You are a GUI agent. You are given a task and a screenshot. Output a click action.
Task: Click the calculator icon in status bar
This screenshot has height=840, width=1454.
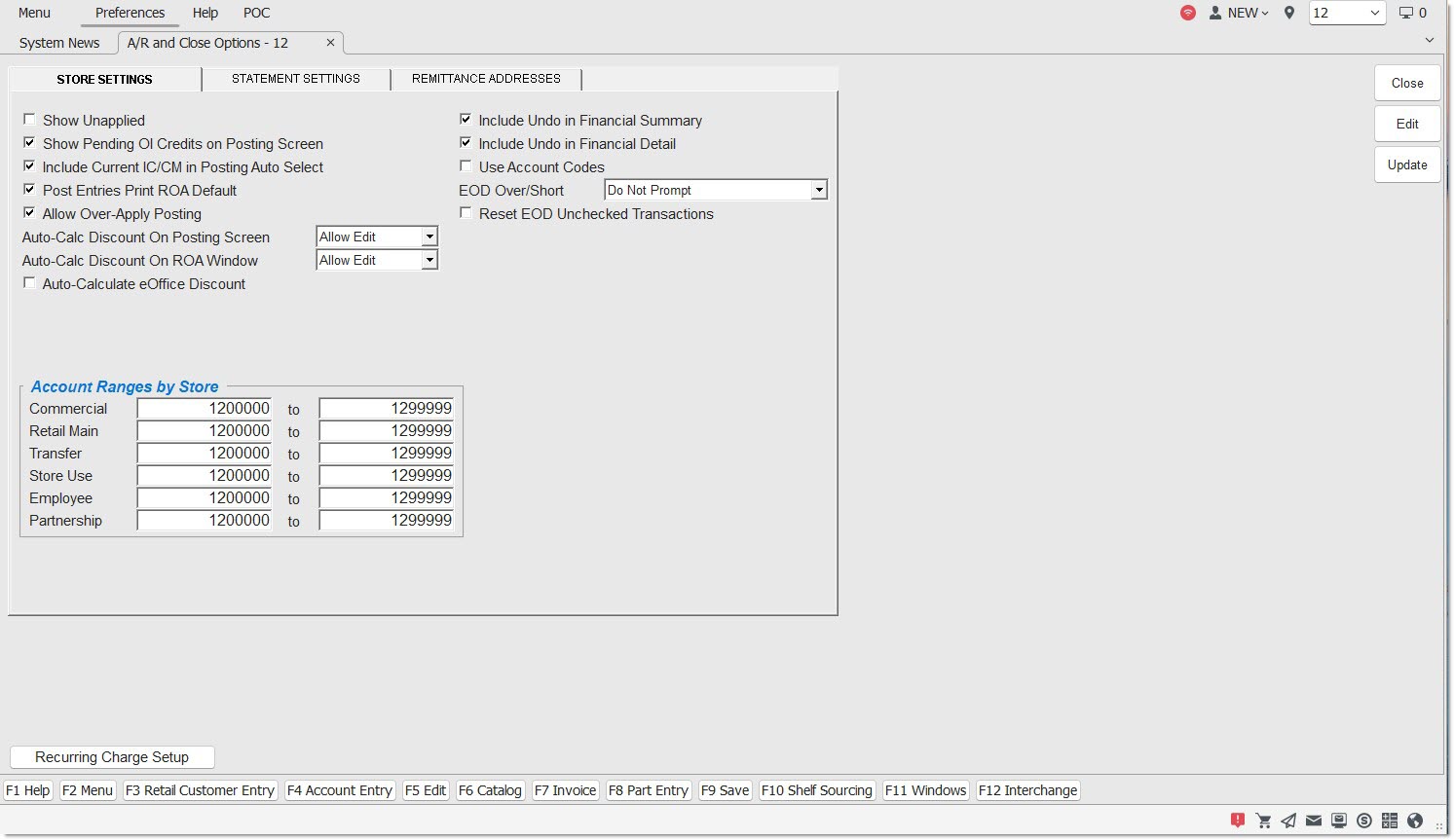[x=1390, y=821]
